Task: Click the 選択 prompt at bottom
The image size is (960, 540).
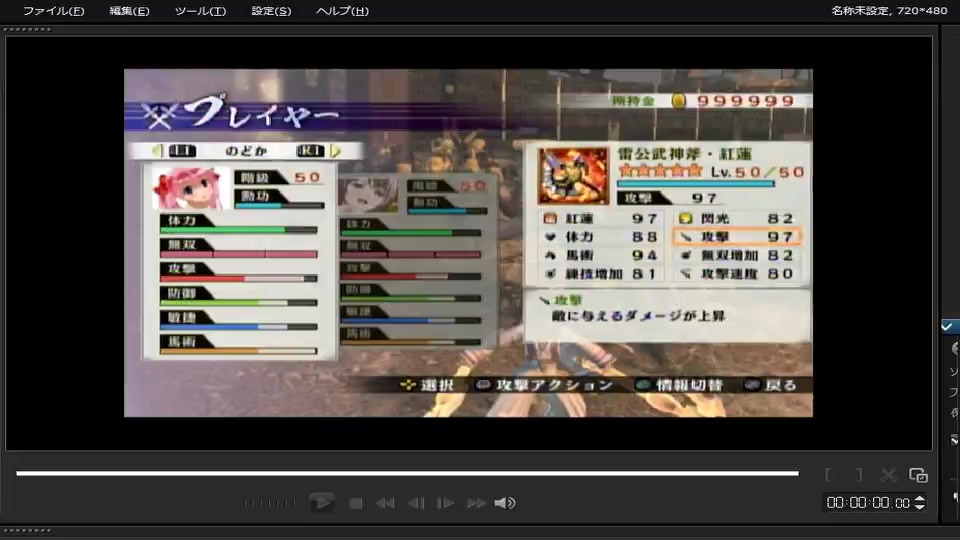Action: pos(427,385)
